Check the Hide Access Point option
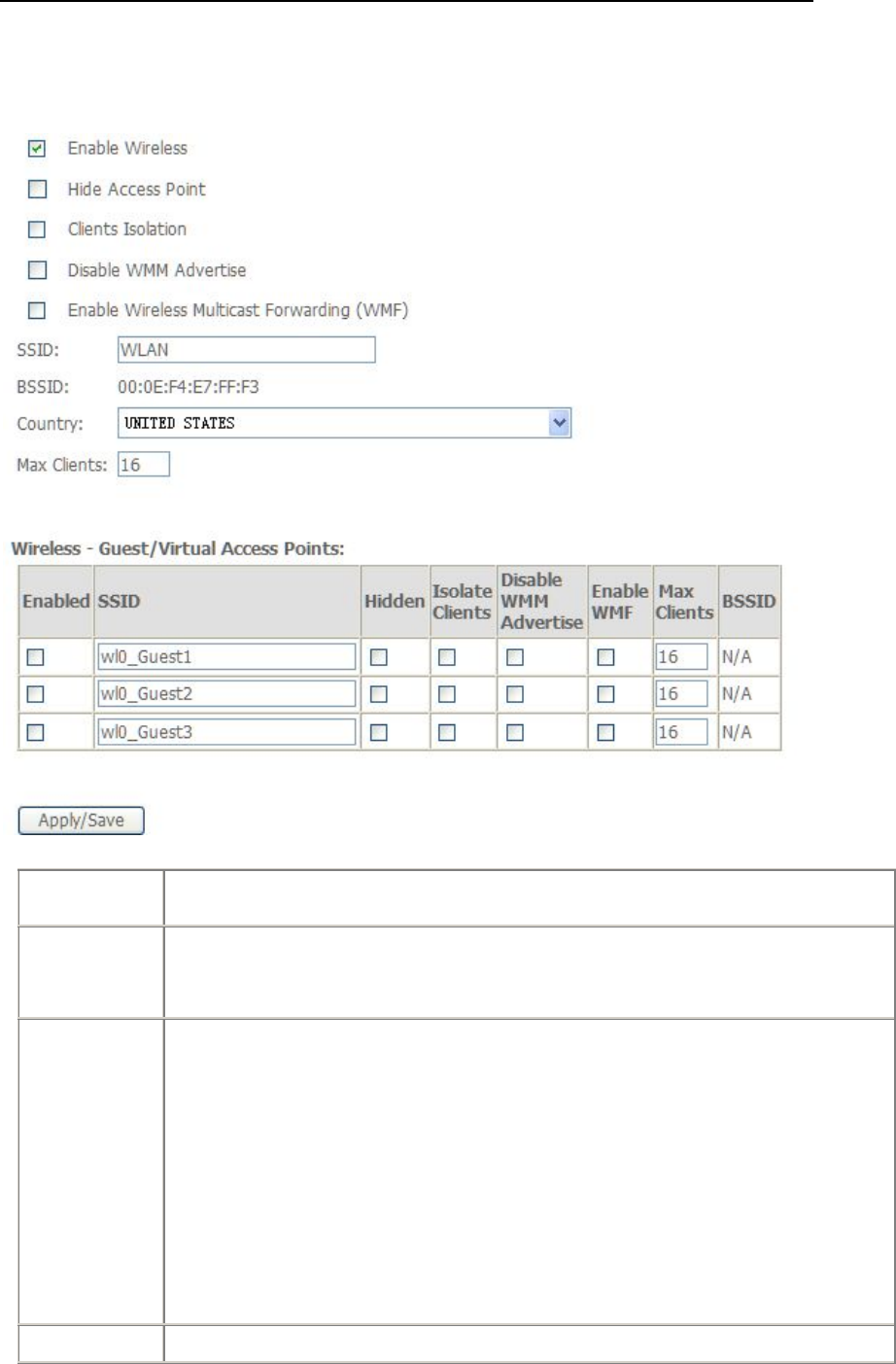The image size is (896, 1364). coord(37,190)
